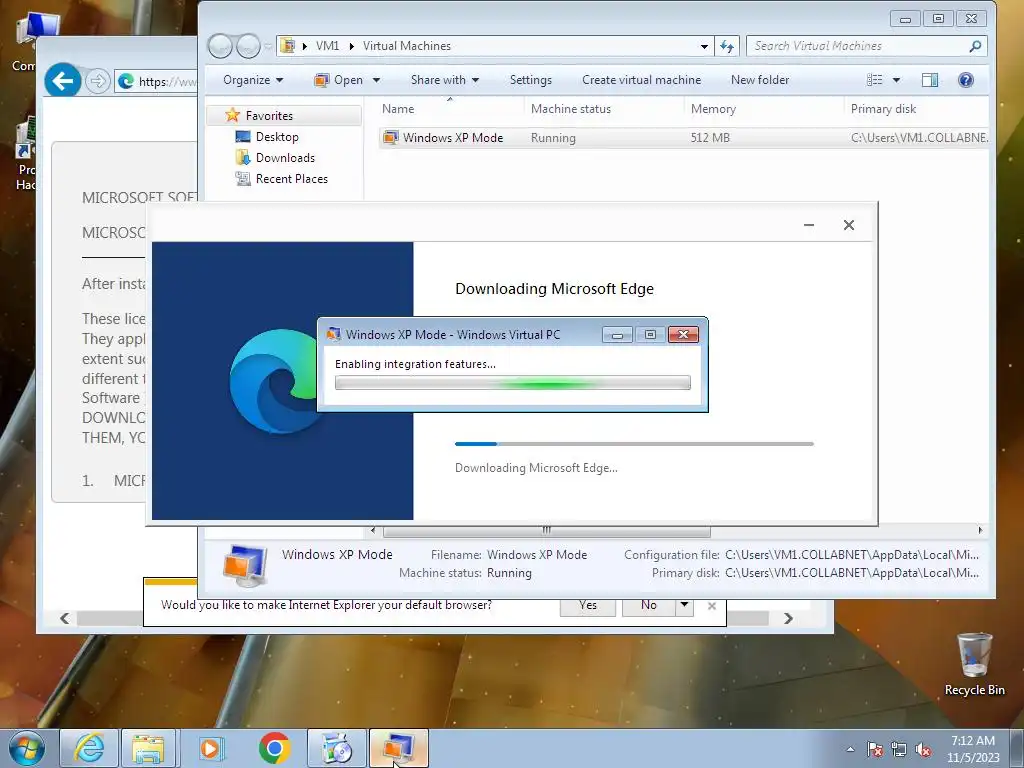1024x768 pixels.
Task: Expand breadcrumb arrow after VM1
Action: point(351,46)
